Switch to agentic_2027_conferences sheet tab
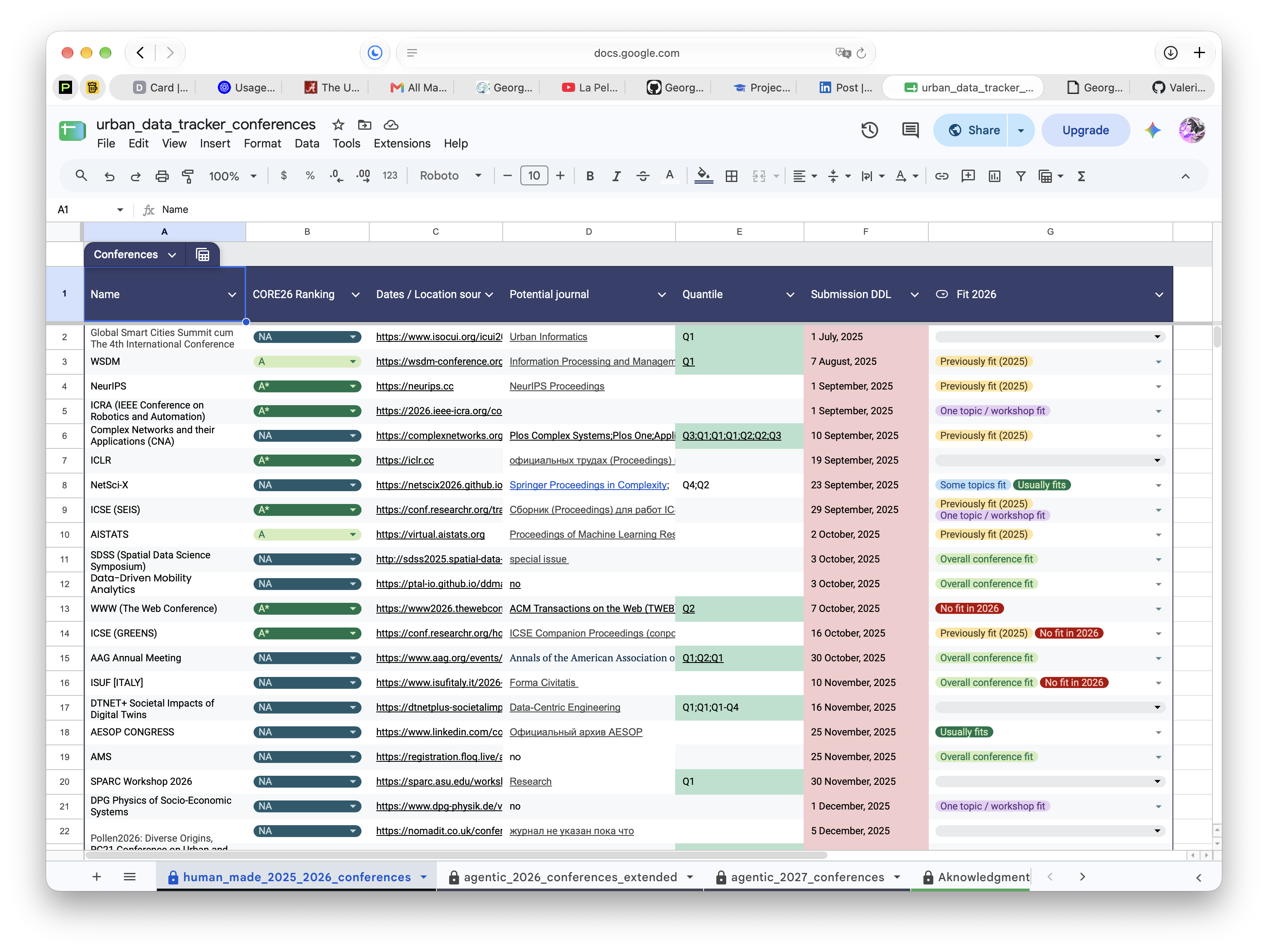The image size is (1268, 952). [x=807, y=877]
